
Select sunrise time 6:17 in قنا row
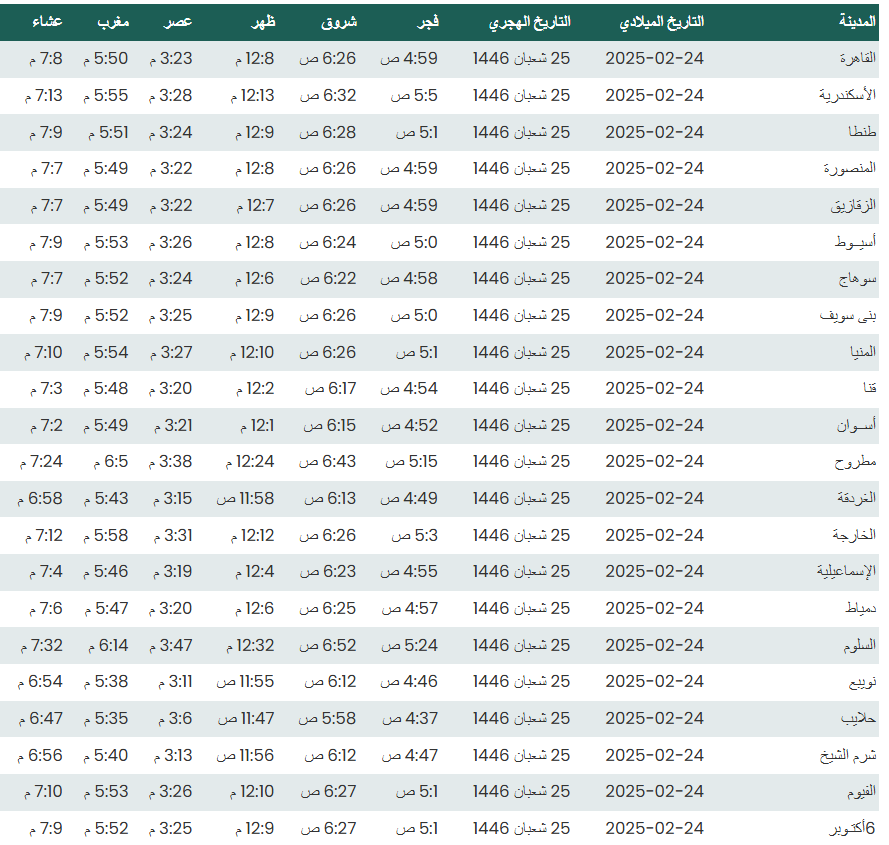[331, 388]
